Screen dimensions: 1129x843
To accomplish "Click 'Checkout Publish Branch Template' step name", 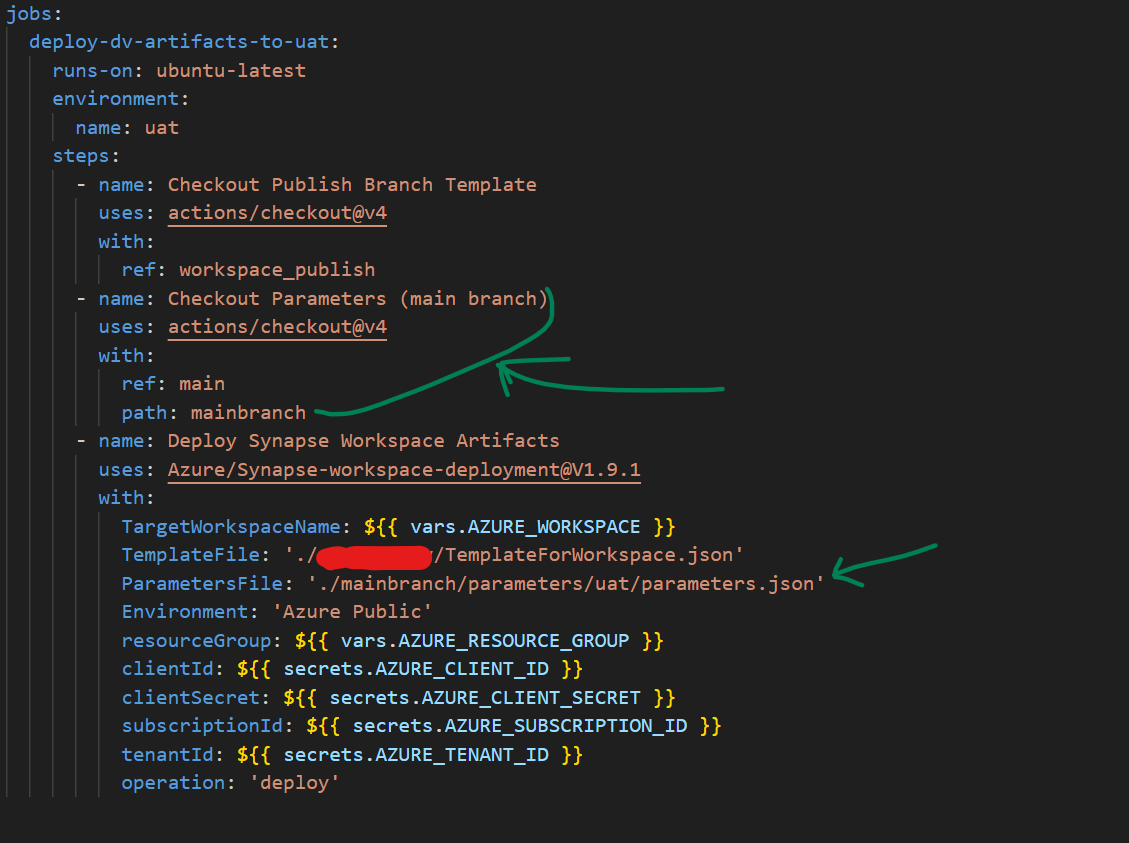I will click(x=352, y=184).
